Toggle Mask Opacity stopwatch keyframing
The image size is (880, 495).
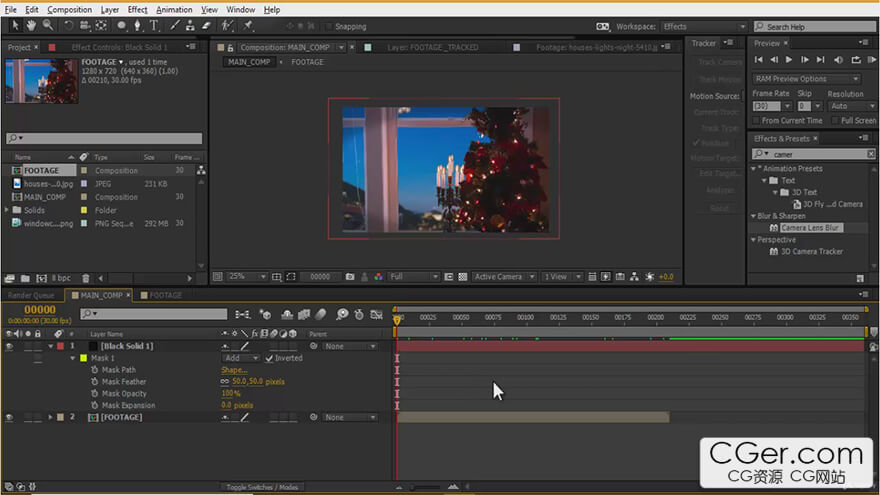pos(94,393)
